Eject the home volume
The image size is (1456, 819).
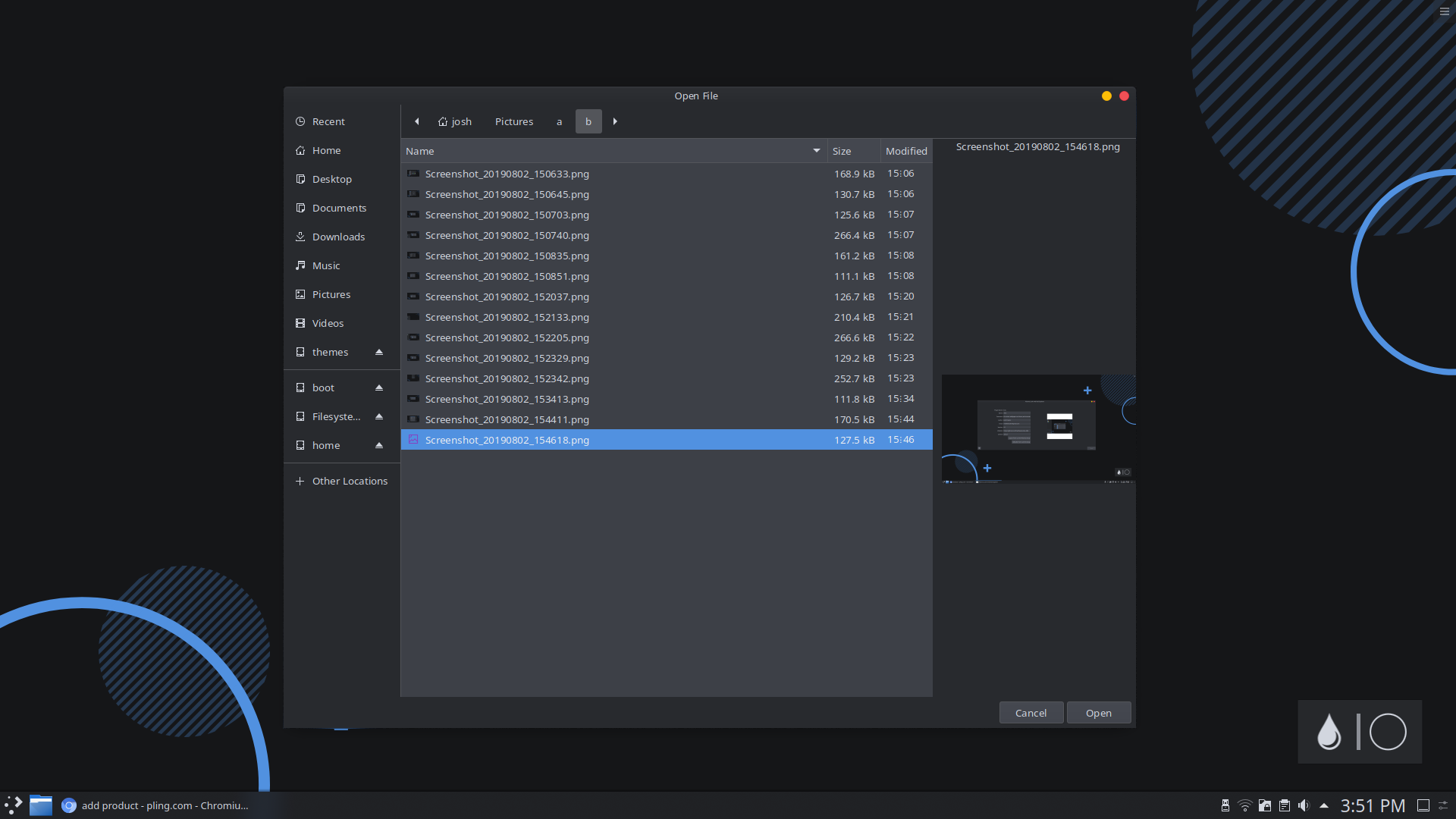(x=379, y=445)
